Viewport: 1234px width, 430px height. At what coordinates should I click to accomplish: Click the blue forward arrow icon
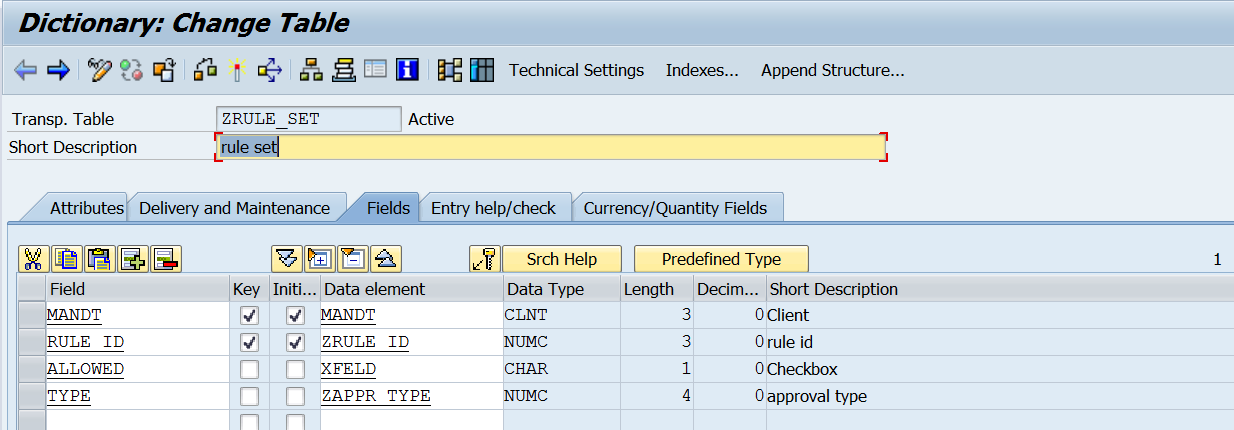pyautogui.click(x=58, y=70)
